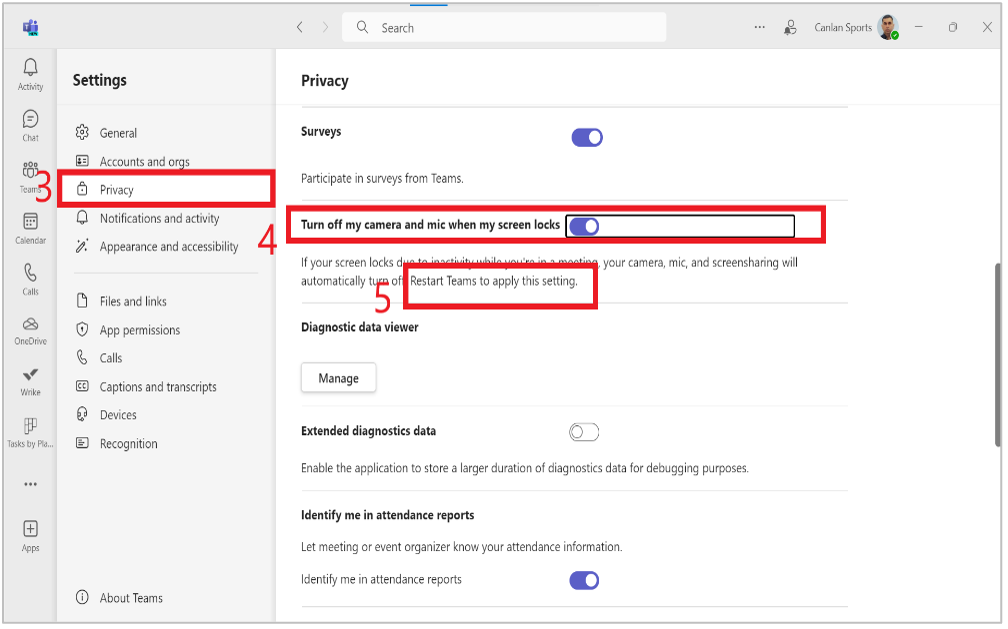The height and width of the screenshot is (629, 1008).
Task: Toggle Identify me in attendance reports
Action: tap(584, 581)
